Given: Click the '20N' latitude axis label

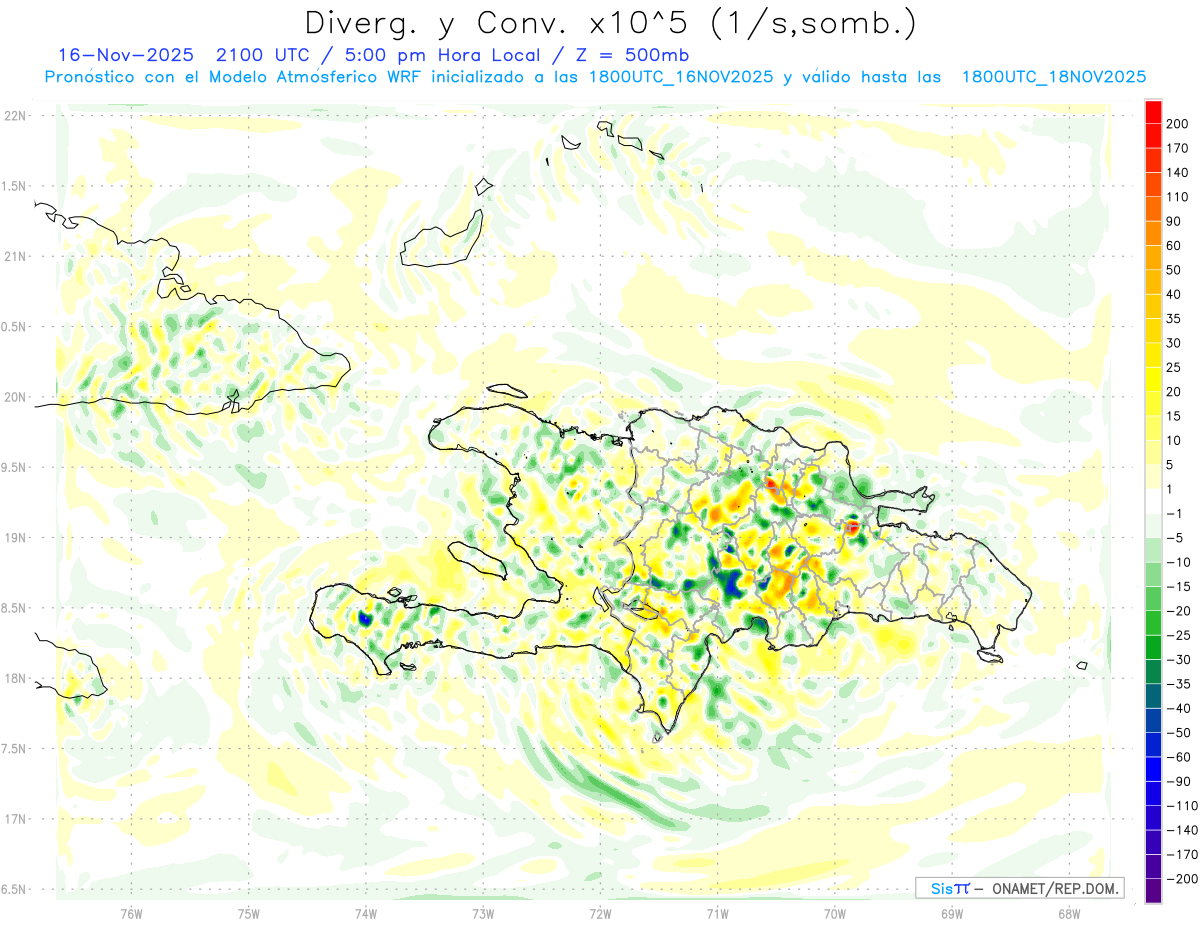Looking at the screenshot, I should point(14,397).
